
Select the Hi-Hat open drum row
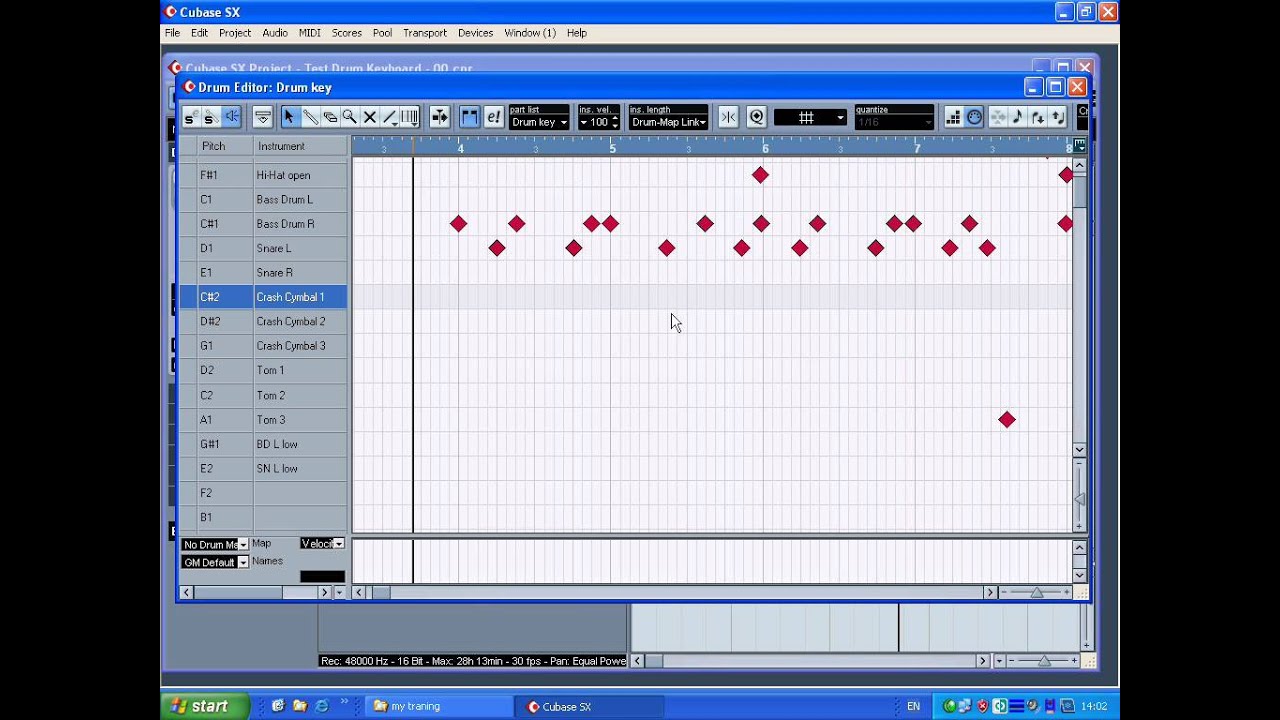[264, 175]
